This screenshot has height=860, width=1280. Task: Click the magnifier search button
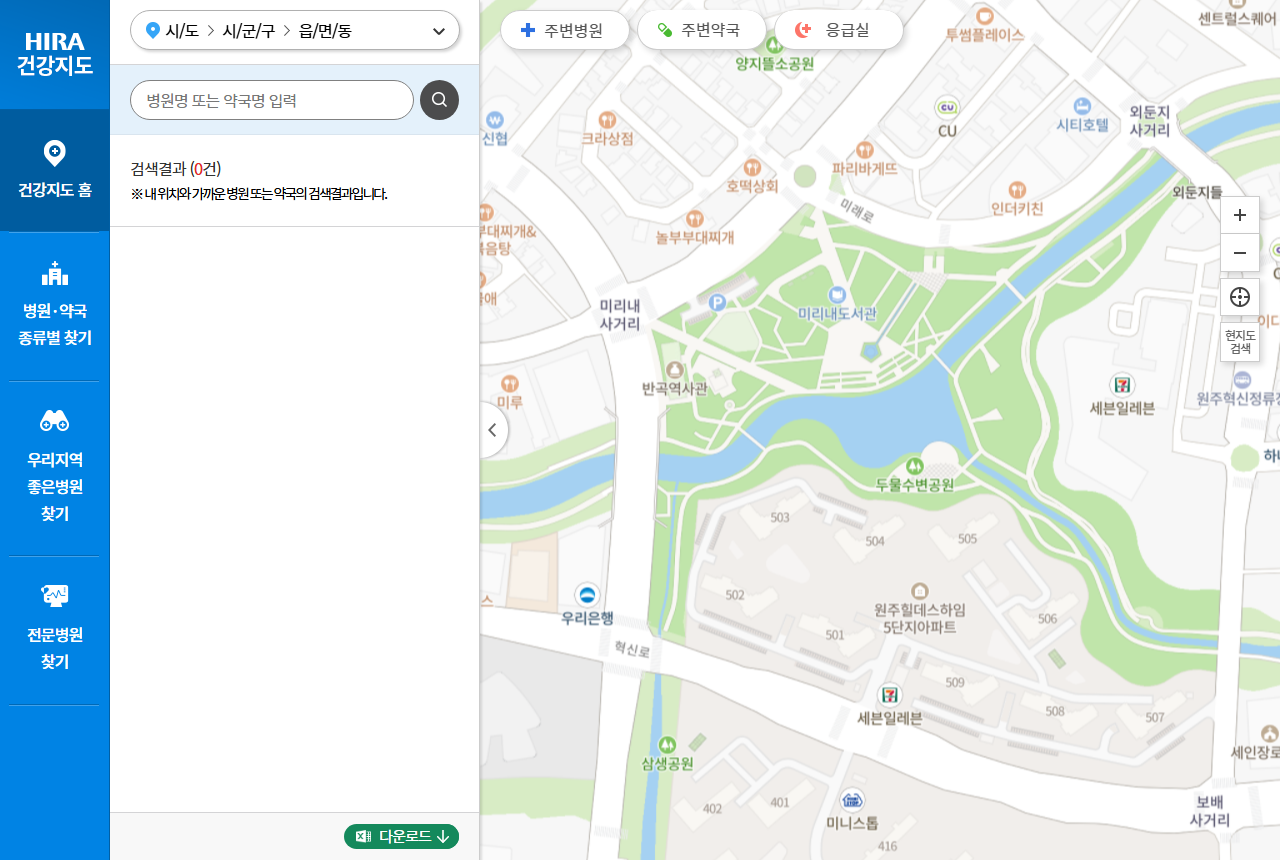pyautogui.click(x=439, y=100)
